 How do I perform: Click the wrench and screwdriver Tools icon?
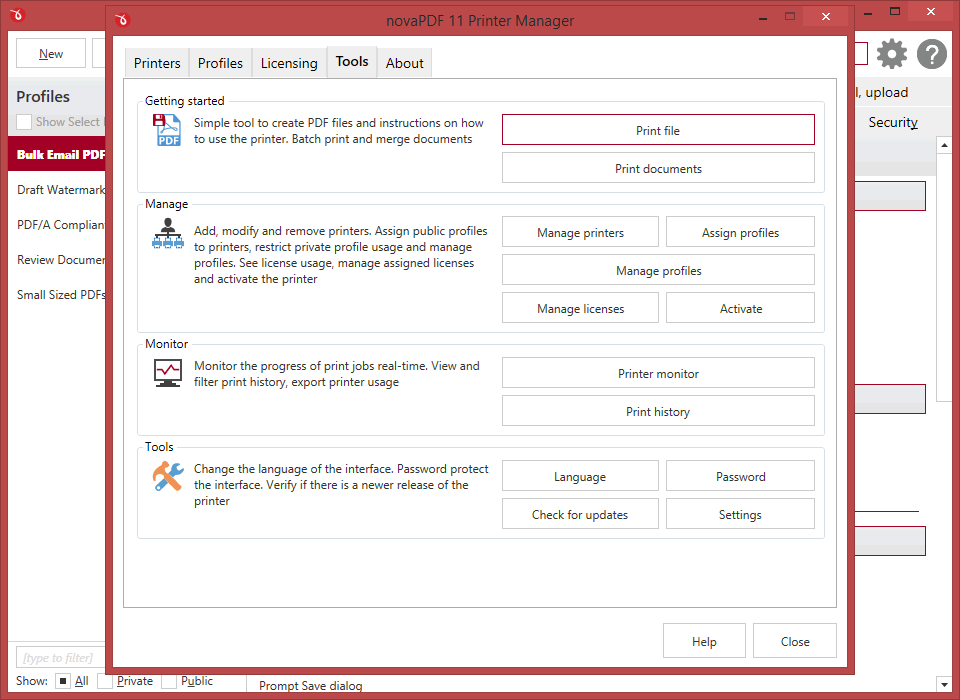[167, 476]
